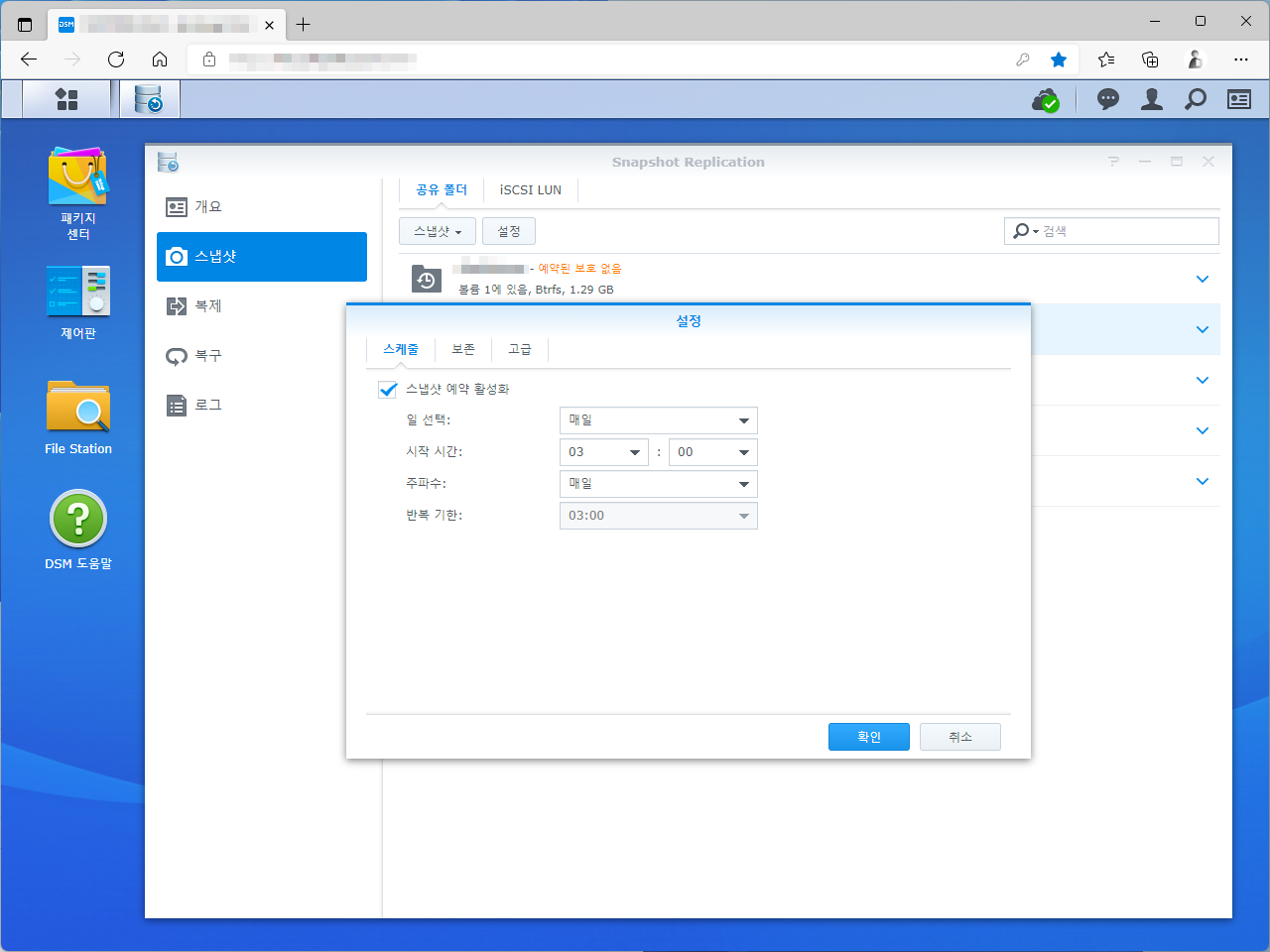Open 로그 in sidebar

262,406
